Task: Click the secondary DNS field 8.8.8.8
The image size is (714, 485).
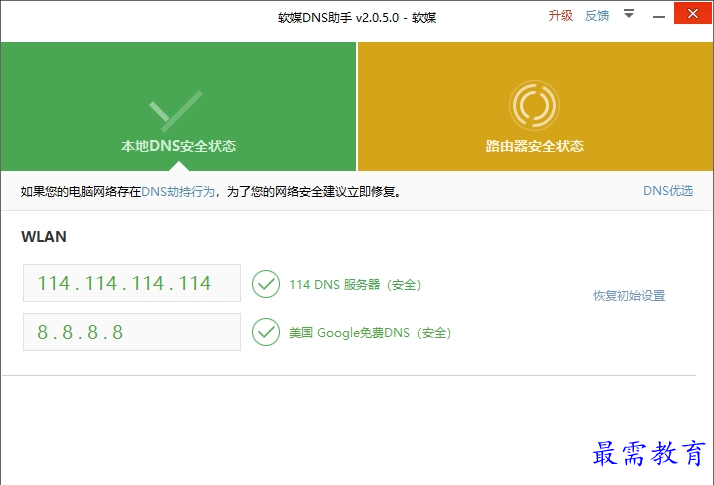Action: click(132, 332)
